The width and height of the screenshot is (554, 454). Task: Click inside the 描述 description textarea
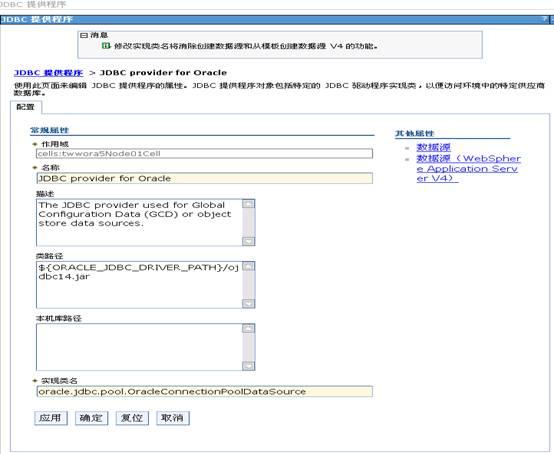click(140, 223)
